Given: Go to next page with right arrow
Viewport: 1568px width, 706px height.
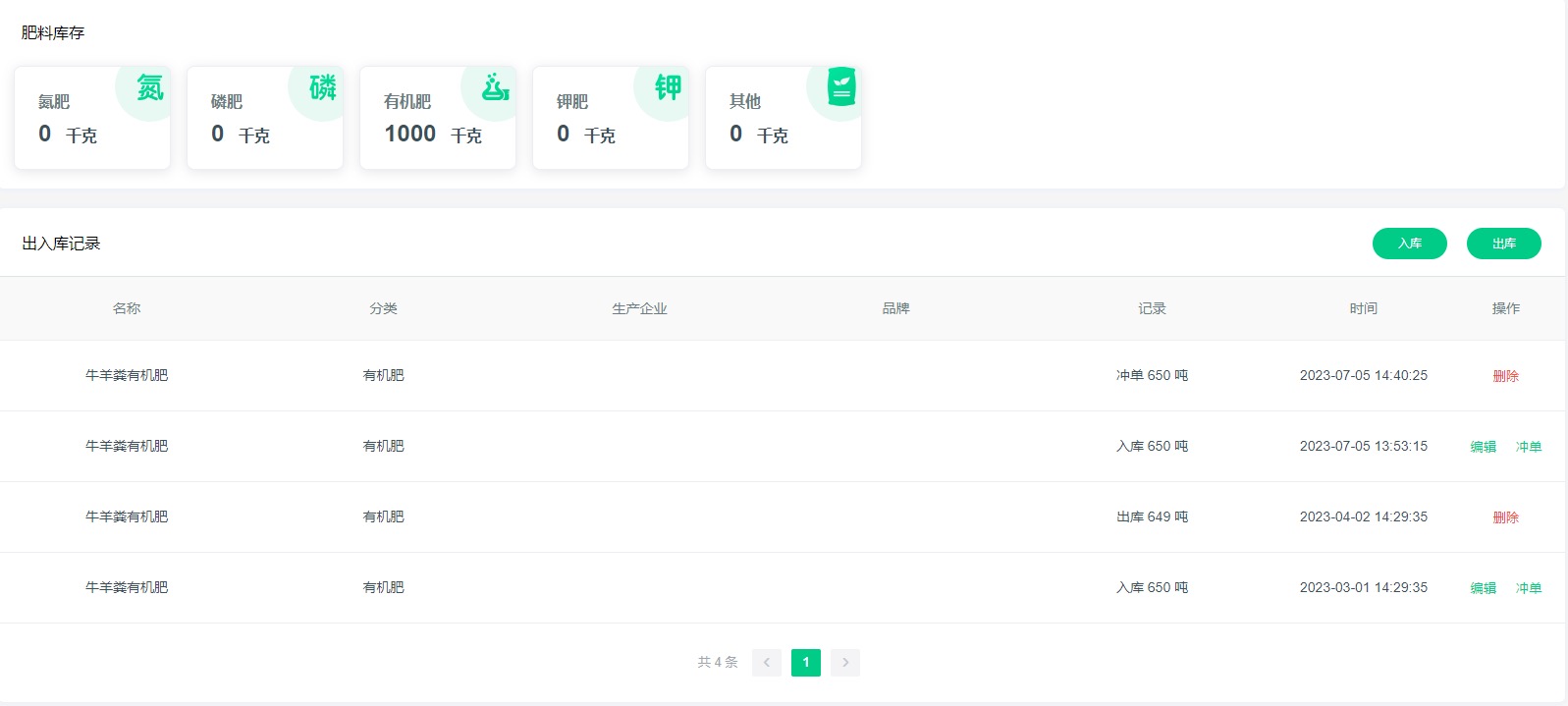Looking at the screenshot, I should (x=845, y=663).
